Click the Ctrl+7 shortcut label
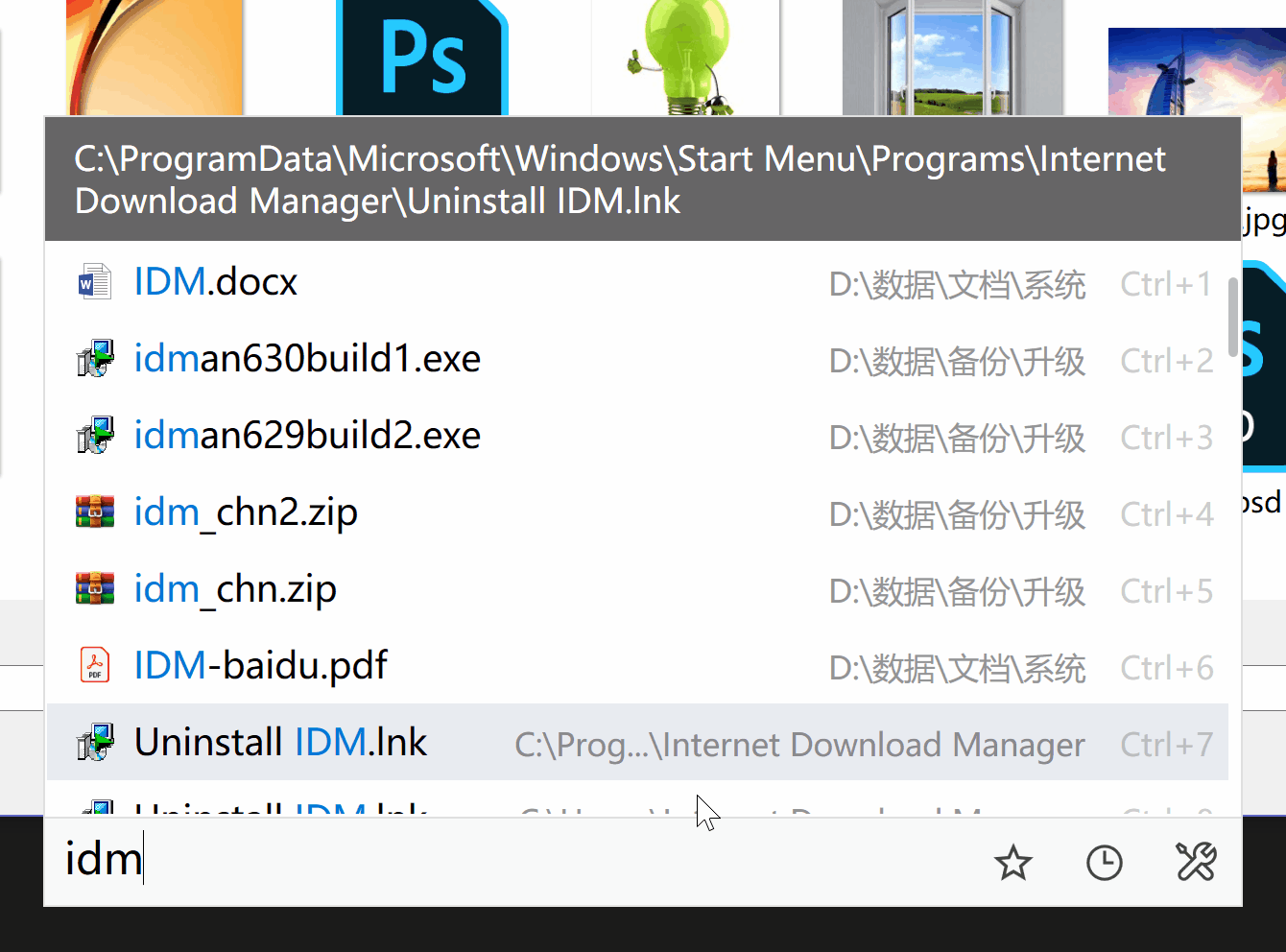This screenshot has height=952, width=1286. click(x=1166, y=745)
